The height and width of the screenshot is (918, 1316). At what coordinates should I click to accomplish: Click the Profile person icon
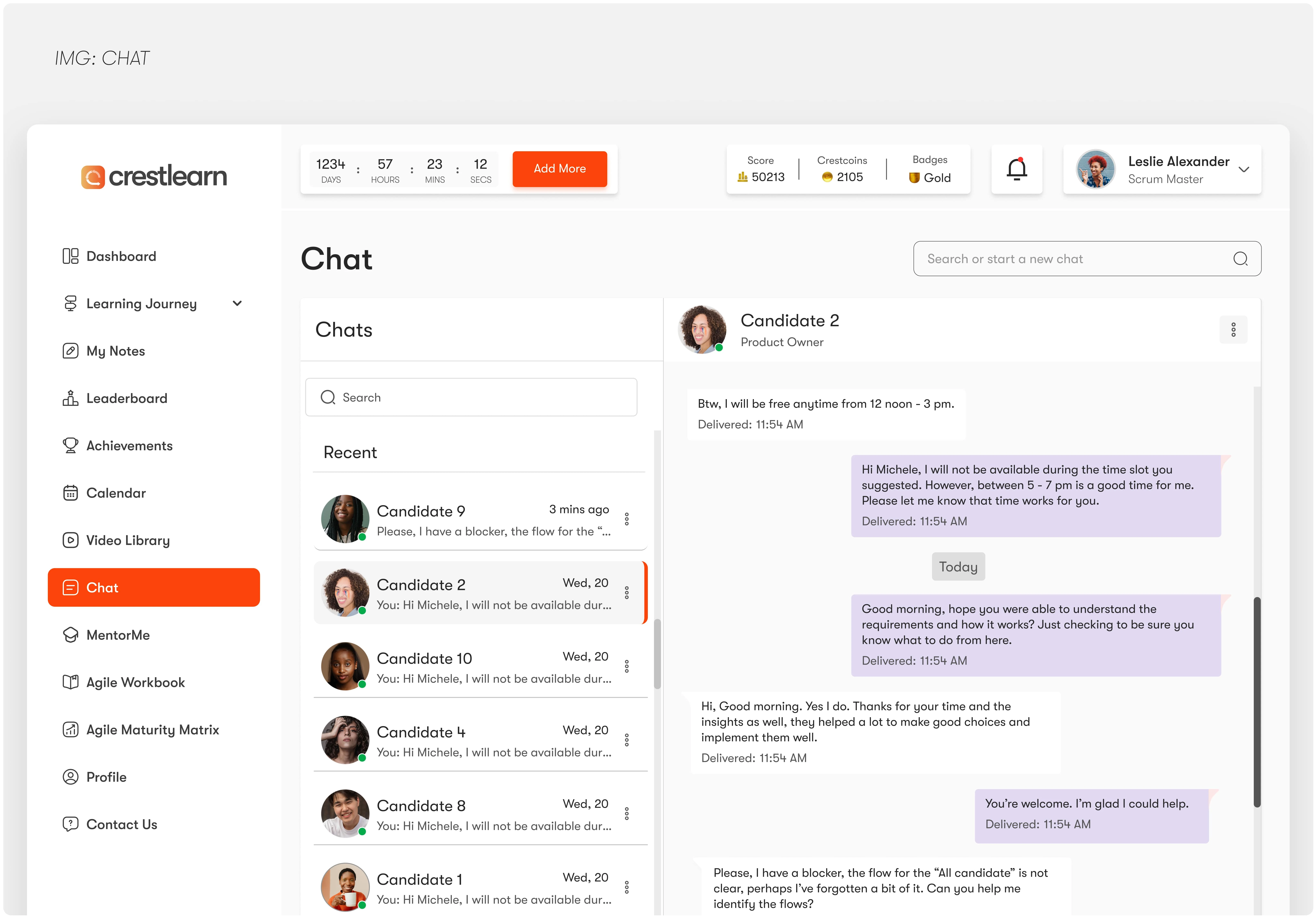tap(70, 777)
